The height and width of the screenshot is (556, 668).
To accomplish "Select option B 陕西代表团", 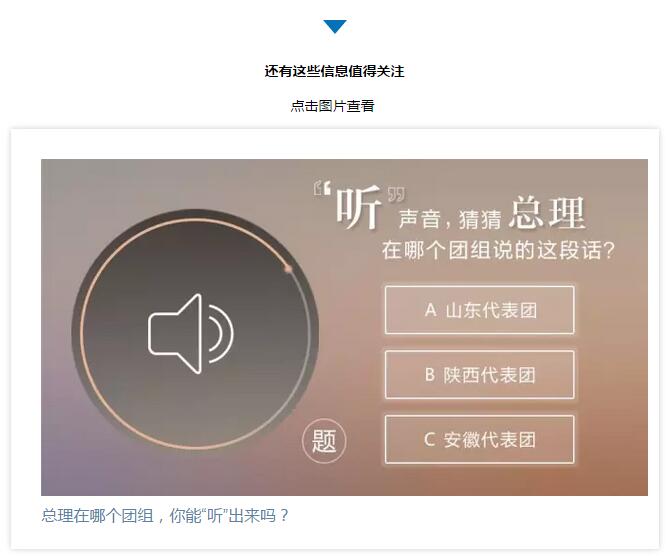I will [480, 375].
